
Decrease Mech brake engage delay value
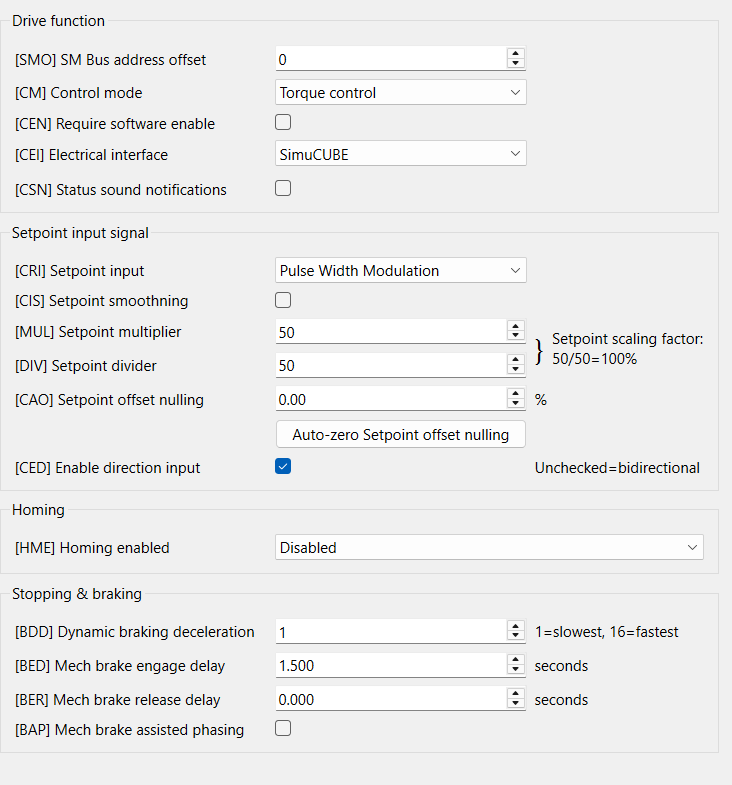click(x=515, y=671)
